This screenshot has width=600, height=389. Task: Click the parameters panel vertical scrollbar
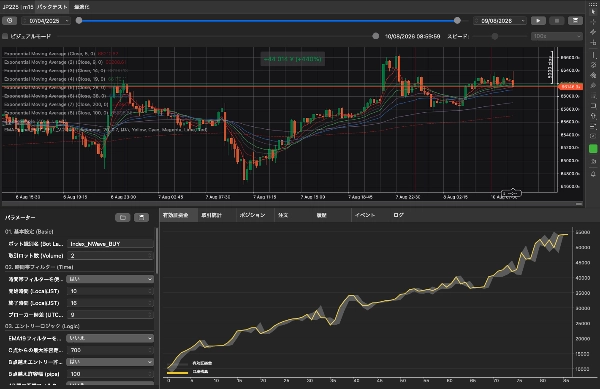(x=157, y=251)
